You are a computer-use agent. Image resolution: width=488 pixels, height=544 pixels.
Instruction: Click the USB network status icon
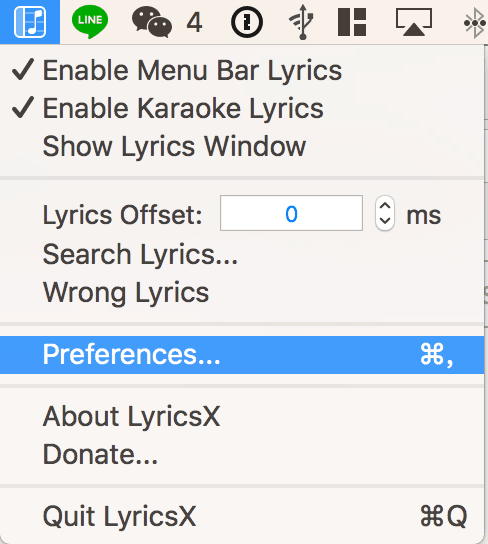(x=301, y=22)
